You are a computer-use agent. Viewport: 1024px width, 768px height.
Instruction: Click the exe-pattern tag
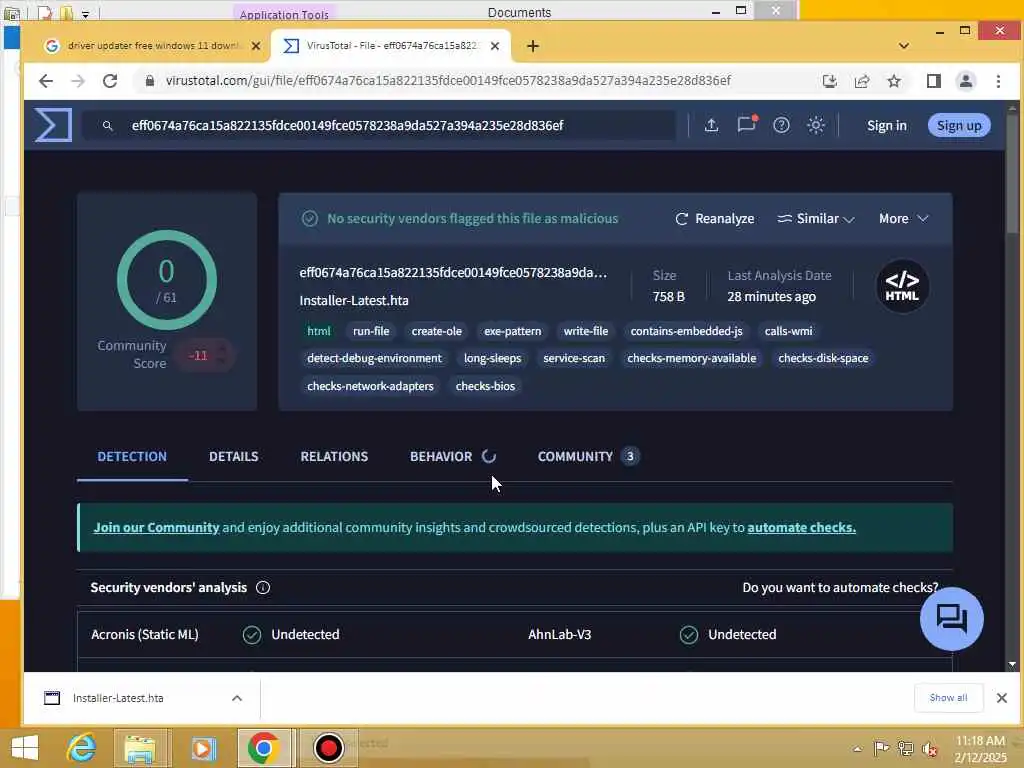coord(513,331)
